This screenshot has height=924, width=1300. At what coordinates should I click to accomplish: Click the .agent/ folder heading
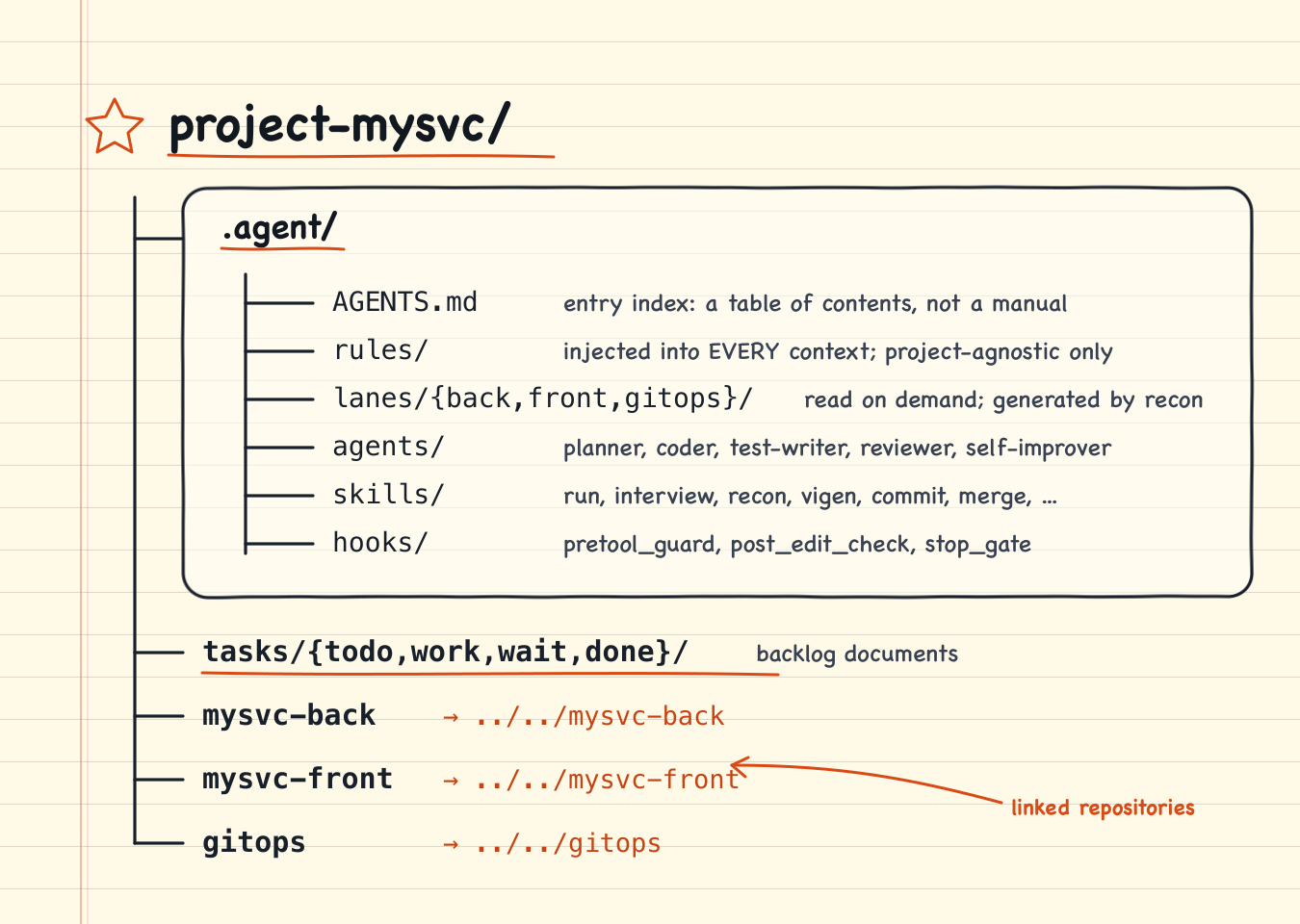(279, 228)
